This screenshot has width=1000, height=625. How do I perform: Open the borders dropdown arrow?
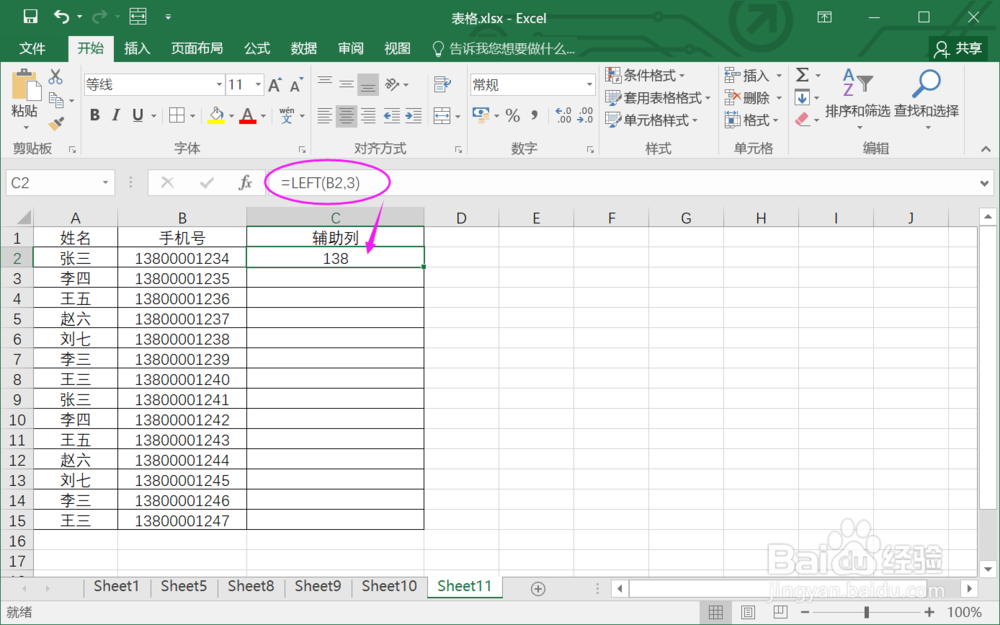193,116
